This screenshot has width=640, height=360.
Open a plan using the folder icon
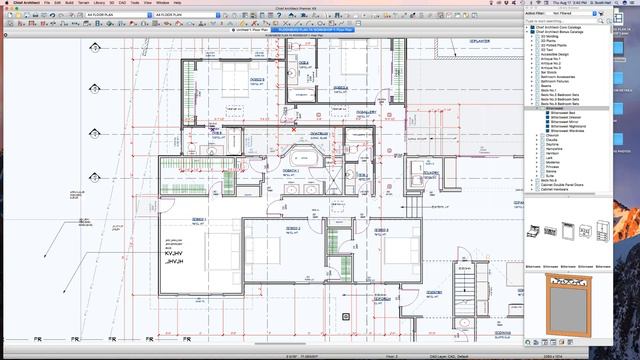(18, 16)
